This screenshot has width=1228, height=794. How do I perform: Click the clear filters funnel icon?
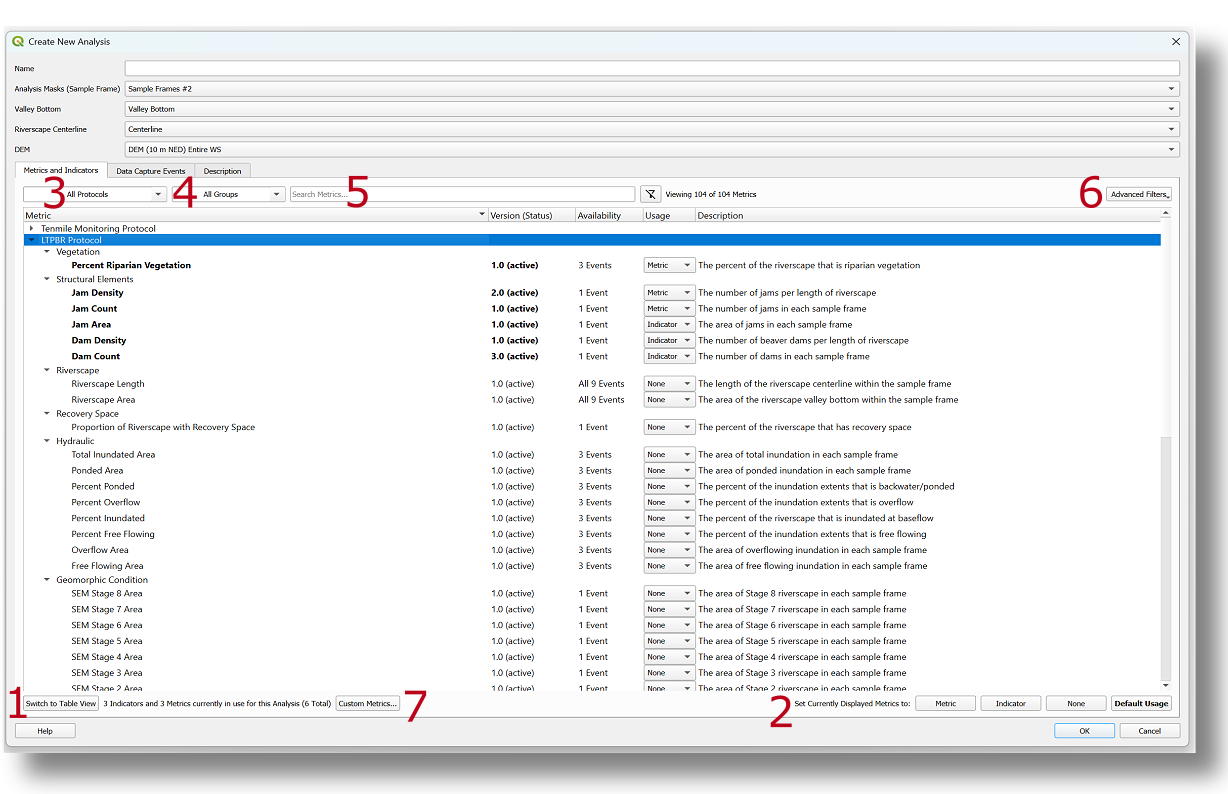coord(650,194)
